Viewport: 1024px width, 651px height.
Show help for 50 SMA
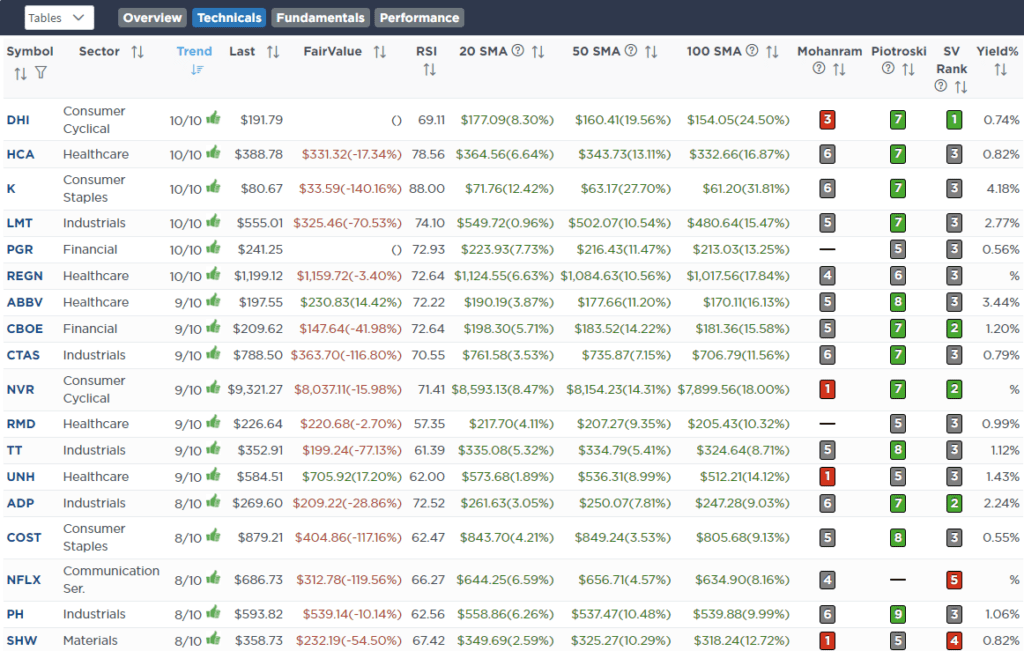pyautogui.click(x=631, y=50)
